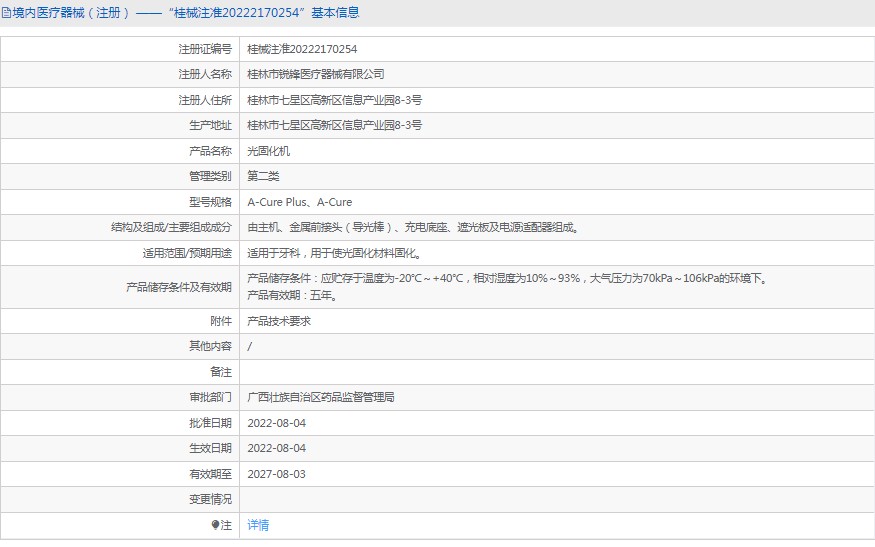
Task: Click the bulb icon beside 注 label
Action: click(x=215, y=525)
